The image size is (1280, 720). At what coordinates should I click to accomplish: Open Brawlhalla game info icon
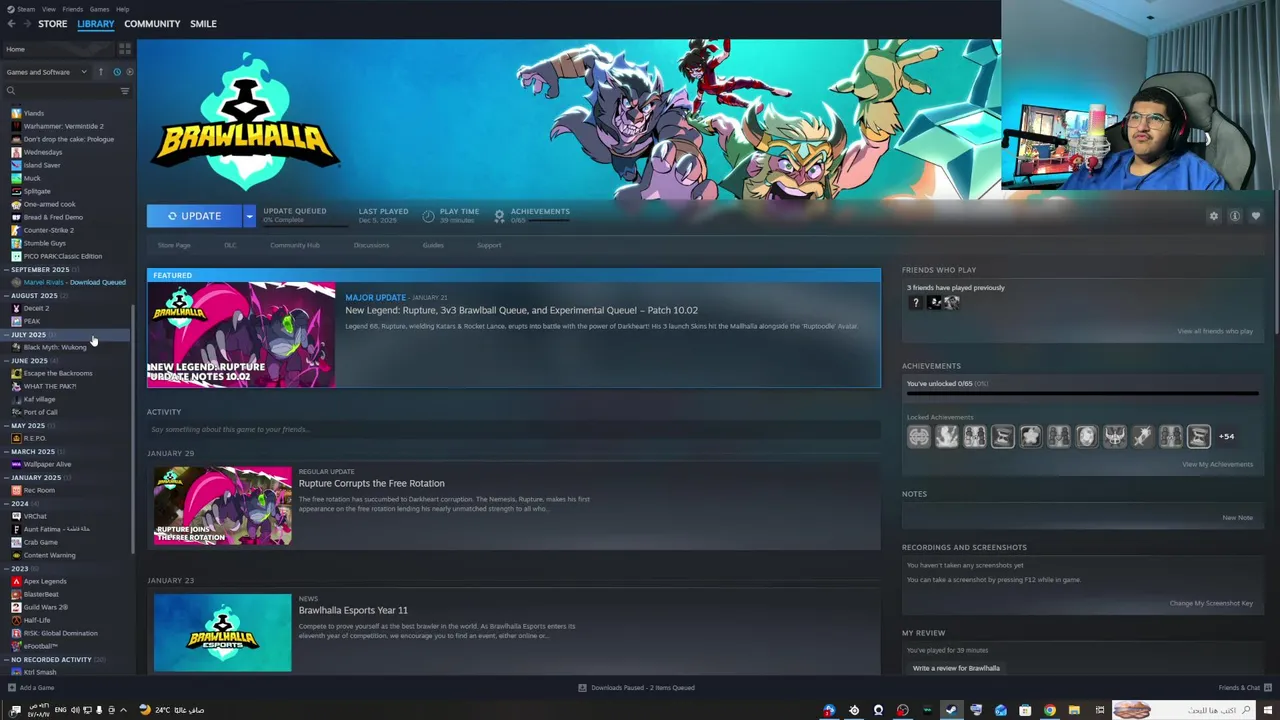click(1235, 216)
